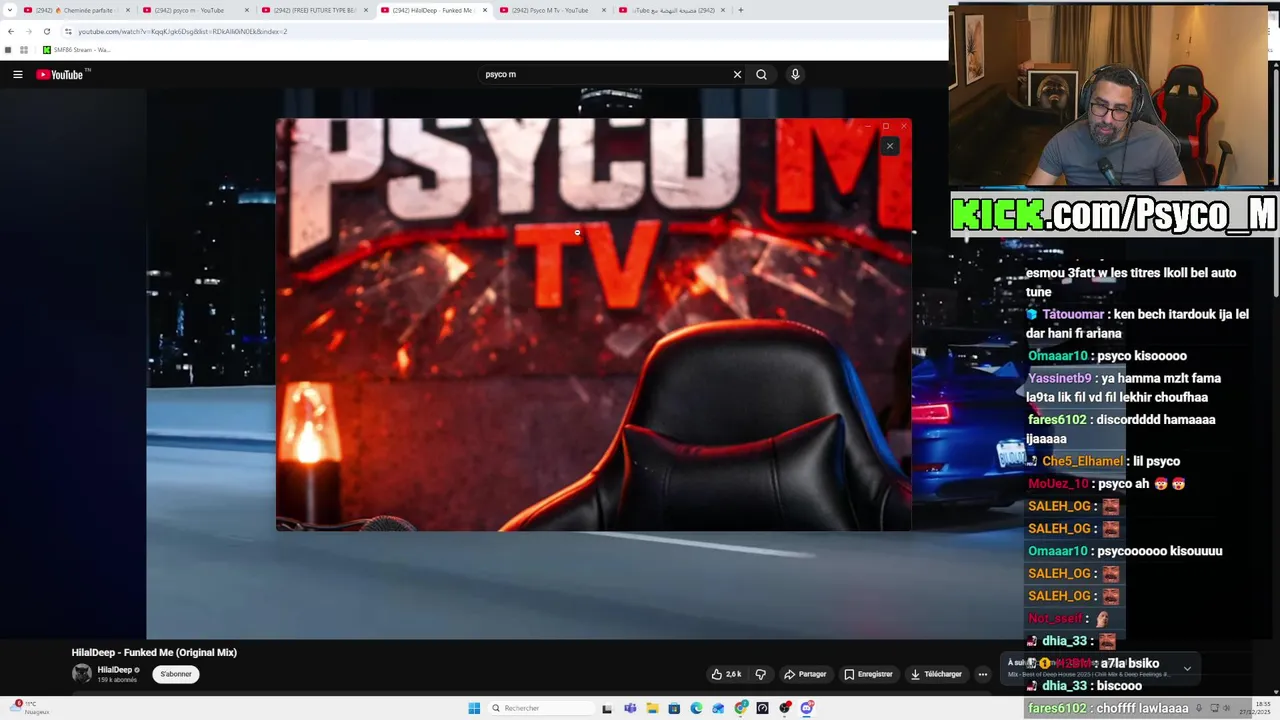This screenshot has height=720, width=1280.
Task: Open the HilalDeep channel avatar
Action: pos(81,674)
